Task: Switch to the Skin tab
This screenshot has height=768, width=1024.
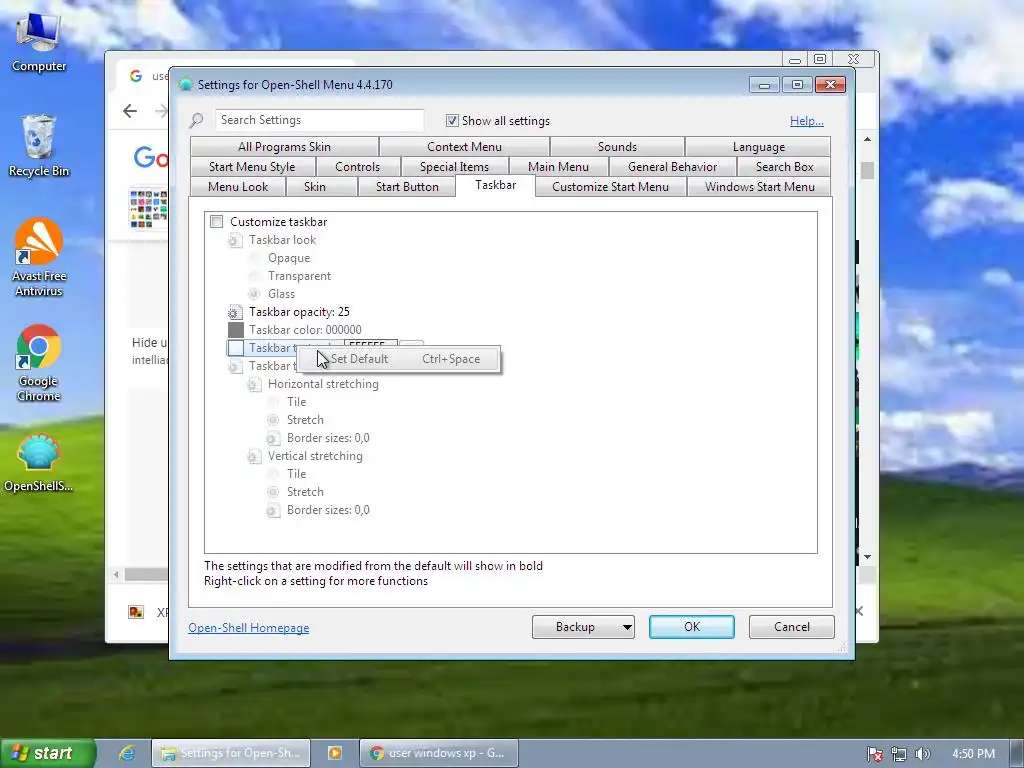Action: [315, 187]
